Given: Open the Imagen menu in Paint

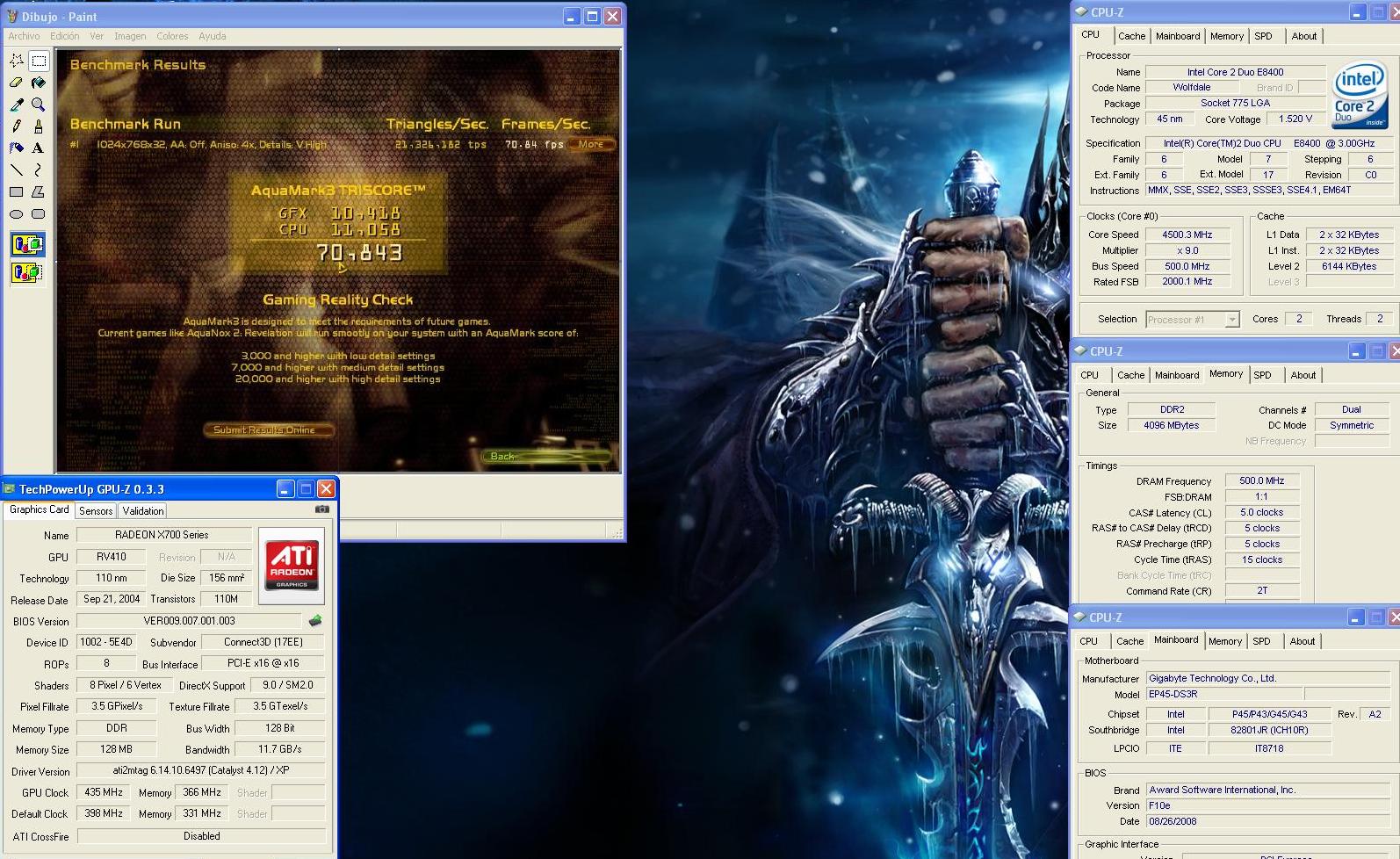Looking at the screenshot, I should coord(130,36).
